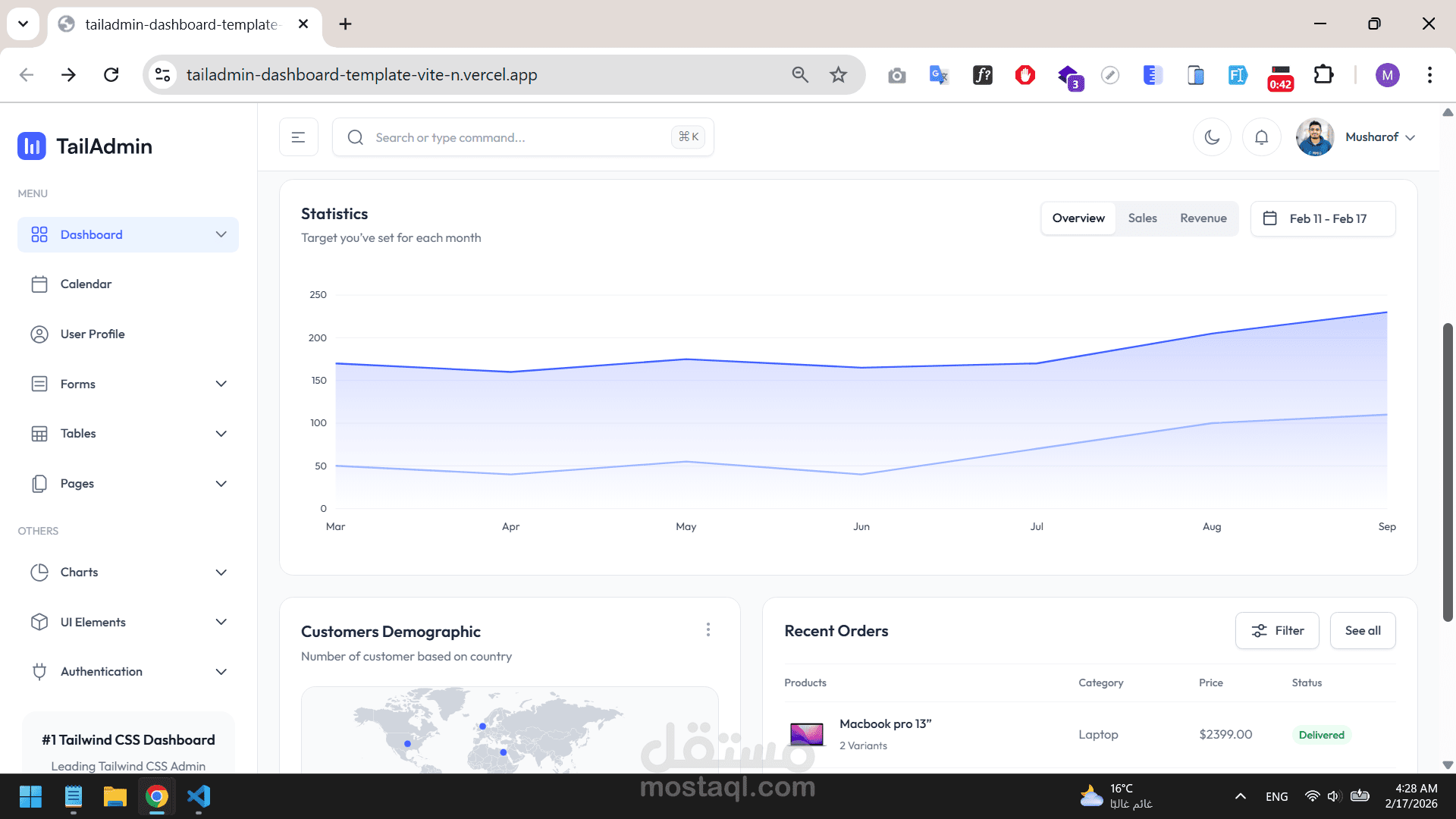
Task: Open notifications bell icon
Action: tap(1261, 137)
